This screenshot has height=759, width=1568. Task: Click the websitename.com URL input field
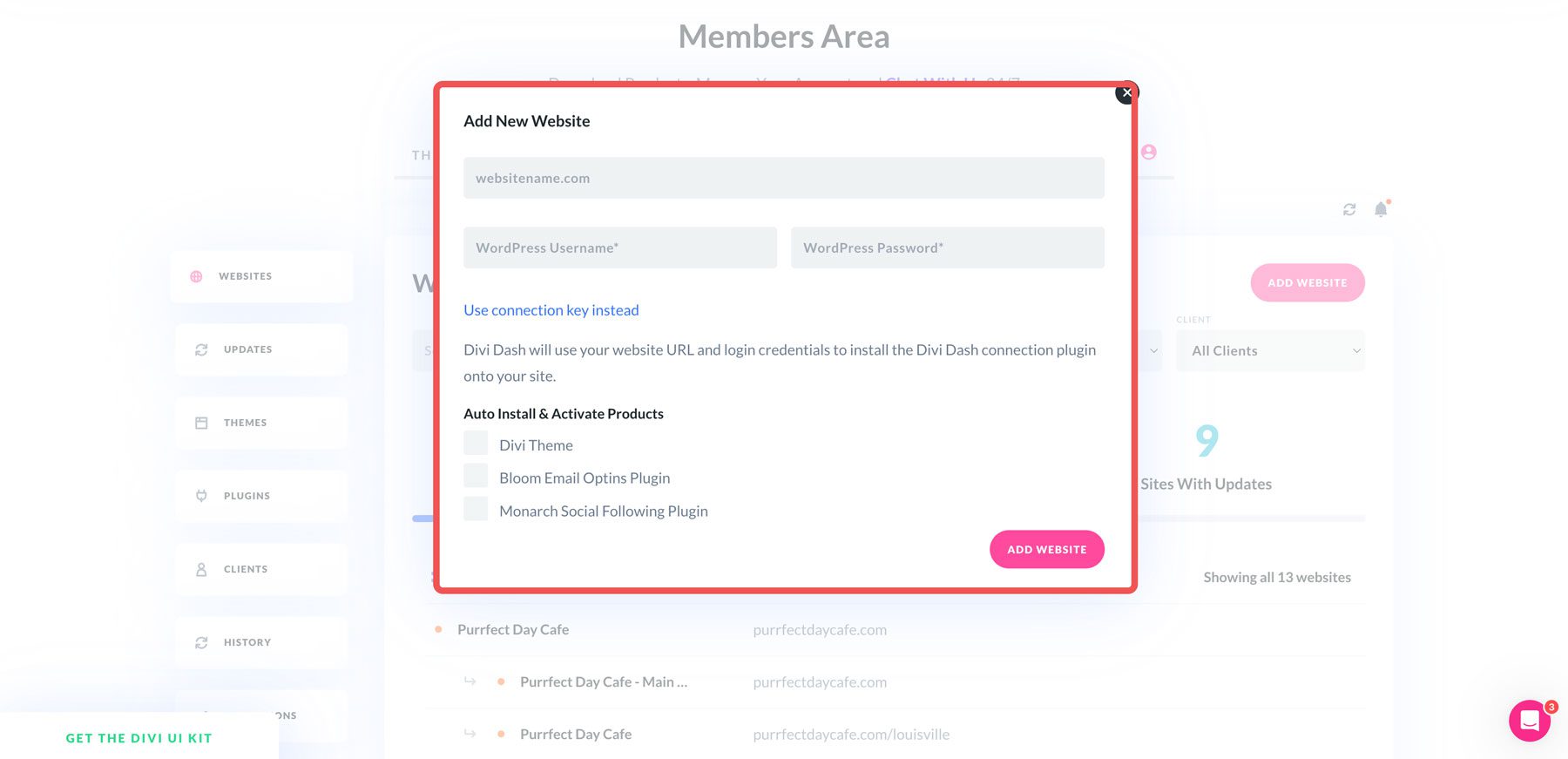(783, 177)
